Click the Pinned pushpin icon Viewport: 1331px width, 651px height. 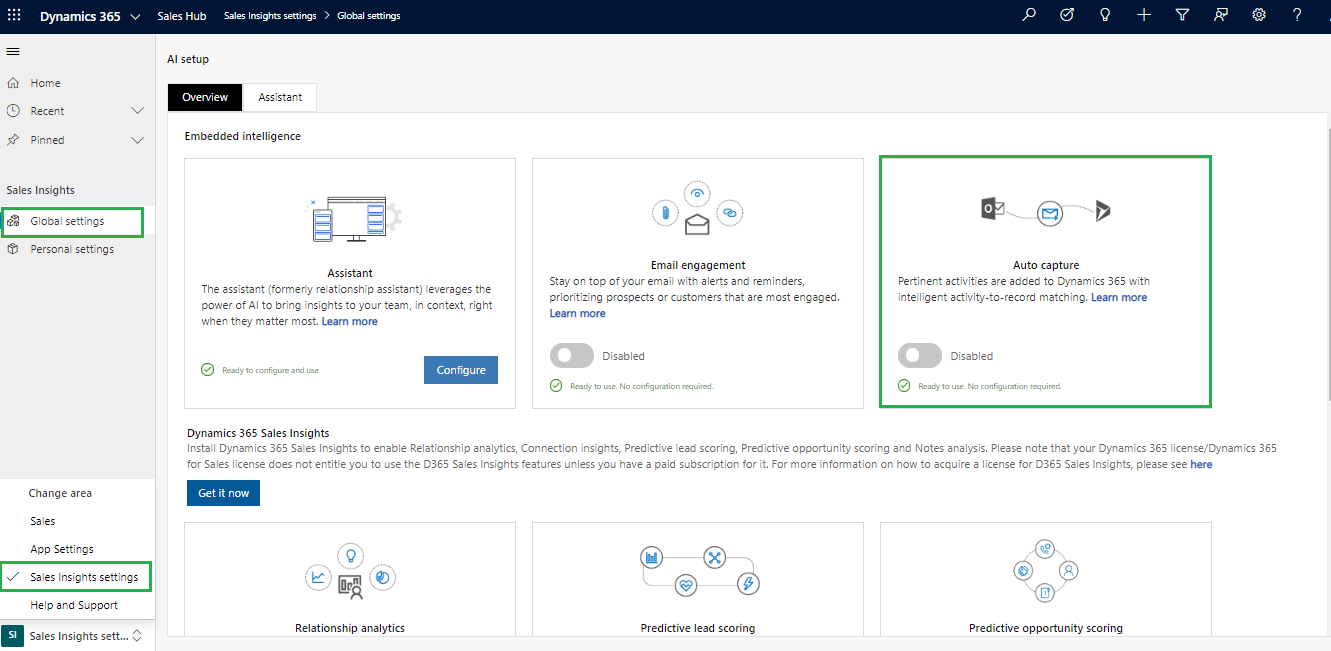[13, 140]
